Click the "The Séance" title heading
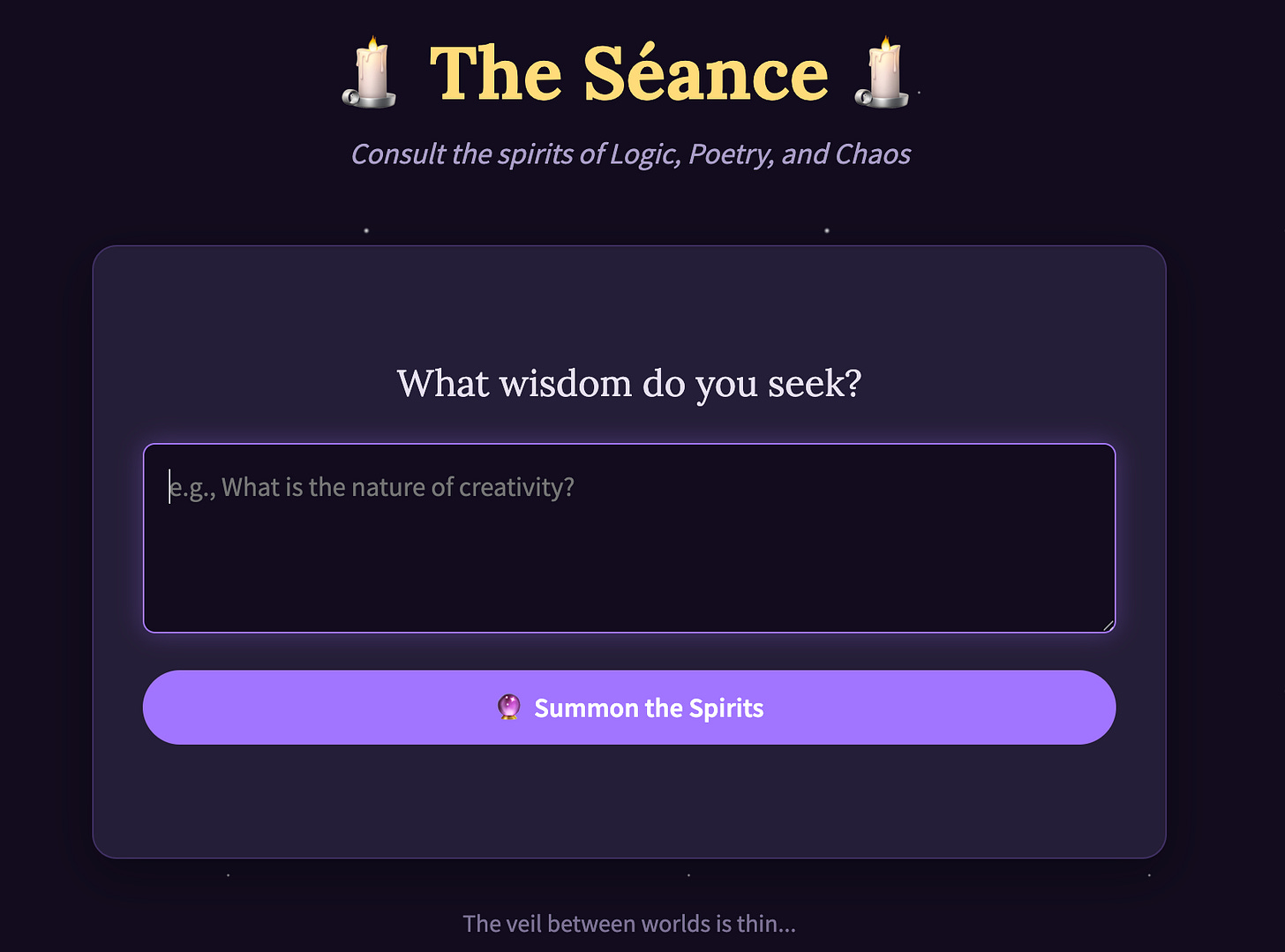Viewport: 1285px width, 952px height. [x=629, y=73]
